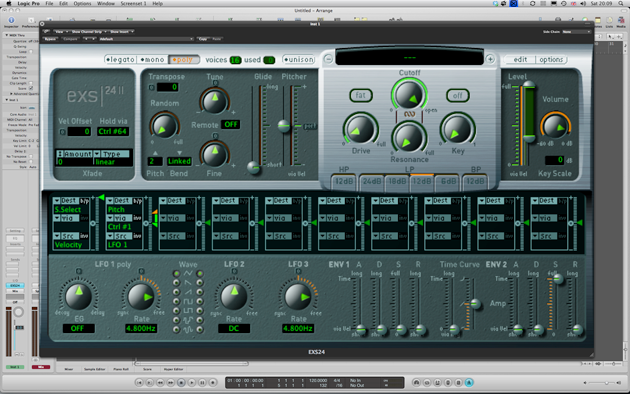Select the triangle LFO waveform icon
Viewport: 630px width, 394px height.
pyautogui.click(x=188, y=274)
